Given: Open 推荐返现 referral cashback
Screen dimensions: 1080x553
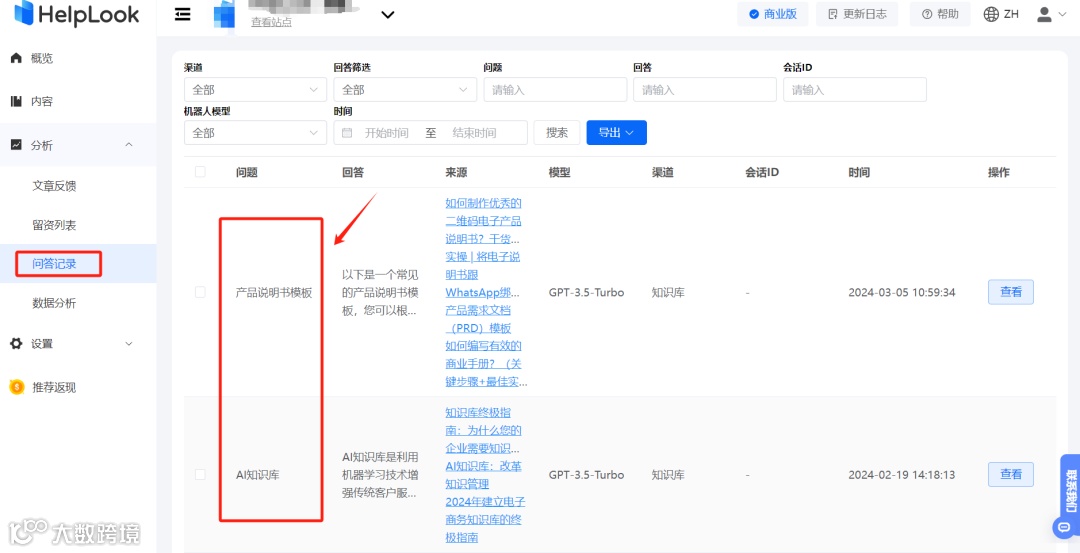Looking at the screenshot, I should [x=54, y=387].
